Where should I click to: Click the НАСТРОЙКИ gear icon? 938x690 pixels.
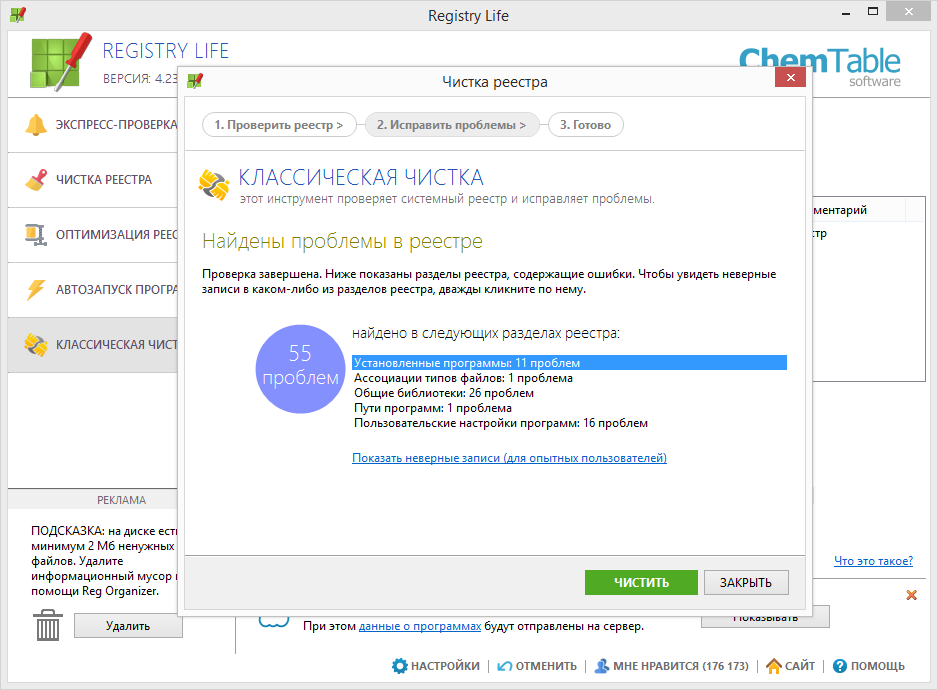tap(400, 665)
